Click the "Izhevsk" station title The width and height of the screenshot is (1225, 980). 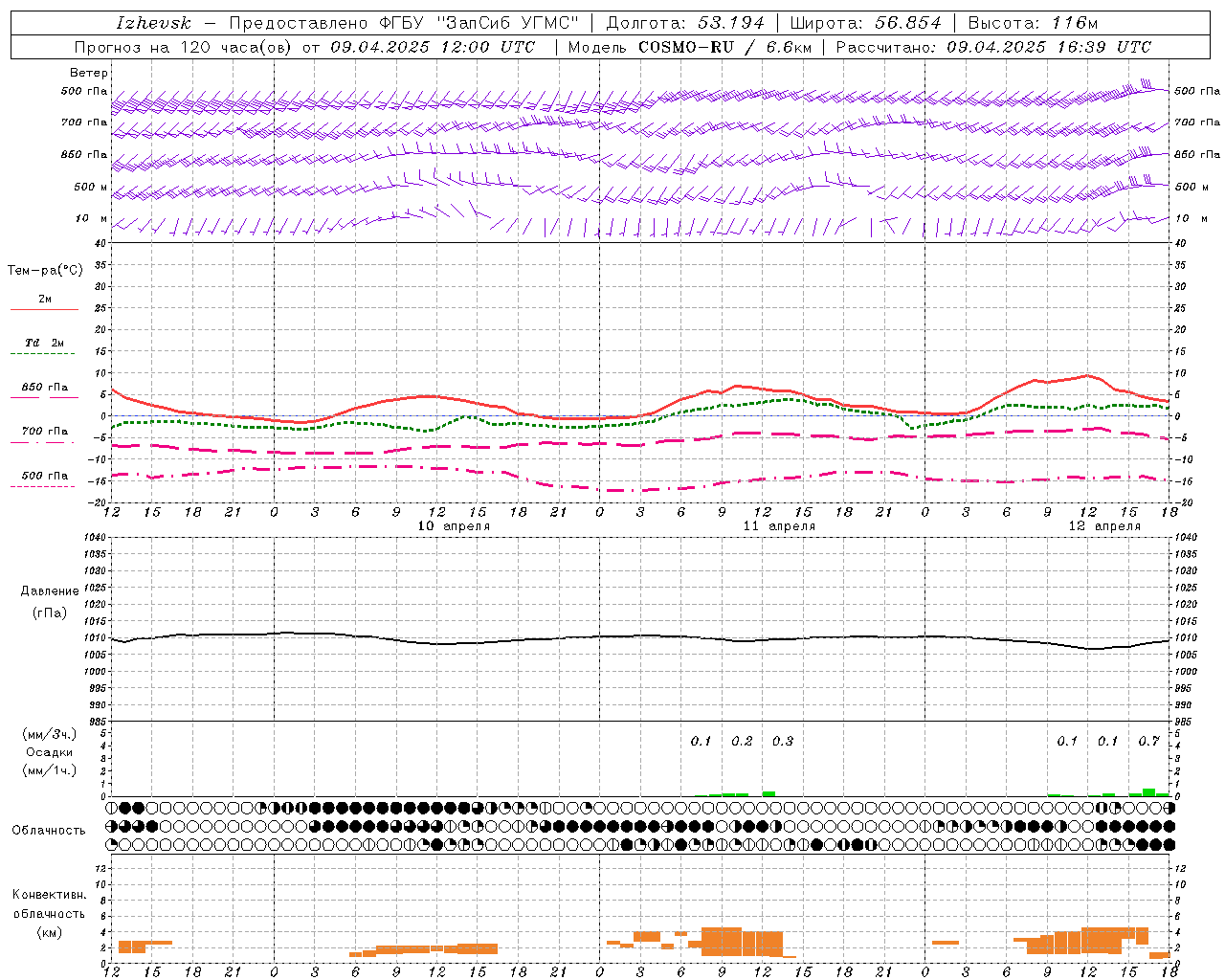pos(153,23)
